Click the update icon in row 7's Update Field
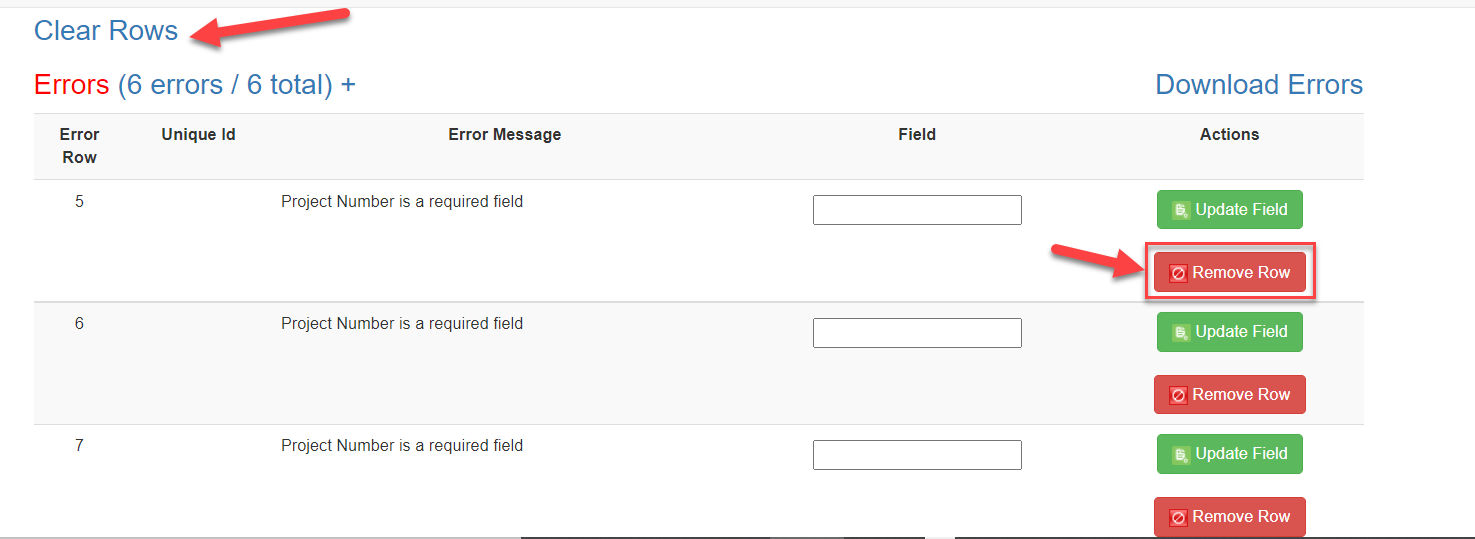1475x539 pixels. [1180, 454]
